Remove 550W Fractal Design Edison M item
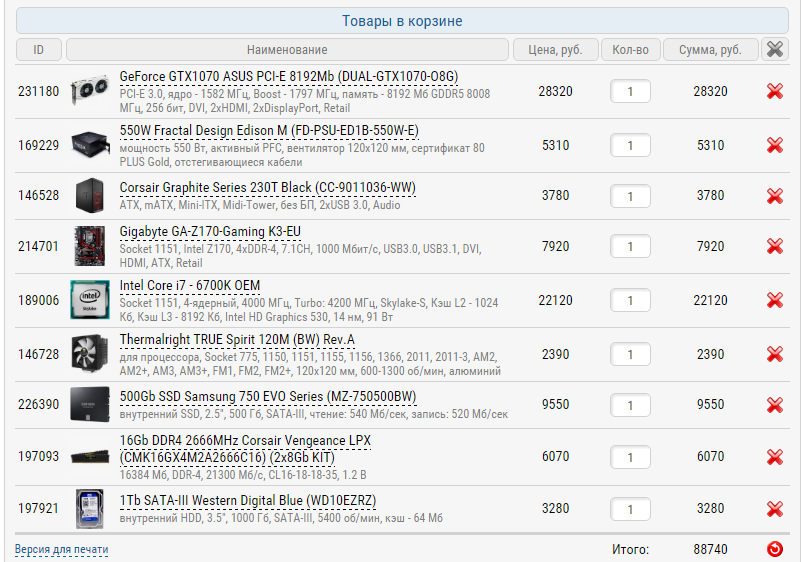 [x=775, y=145]
